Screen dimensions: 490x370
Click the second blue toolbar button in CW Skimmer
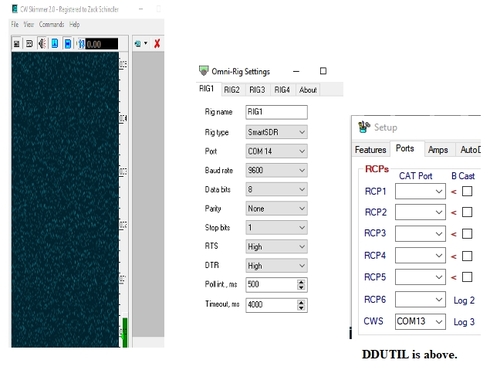pyautogui.click(x=68, y=44)
